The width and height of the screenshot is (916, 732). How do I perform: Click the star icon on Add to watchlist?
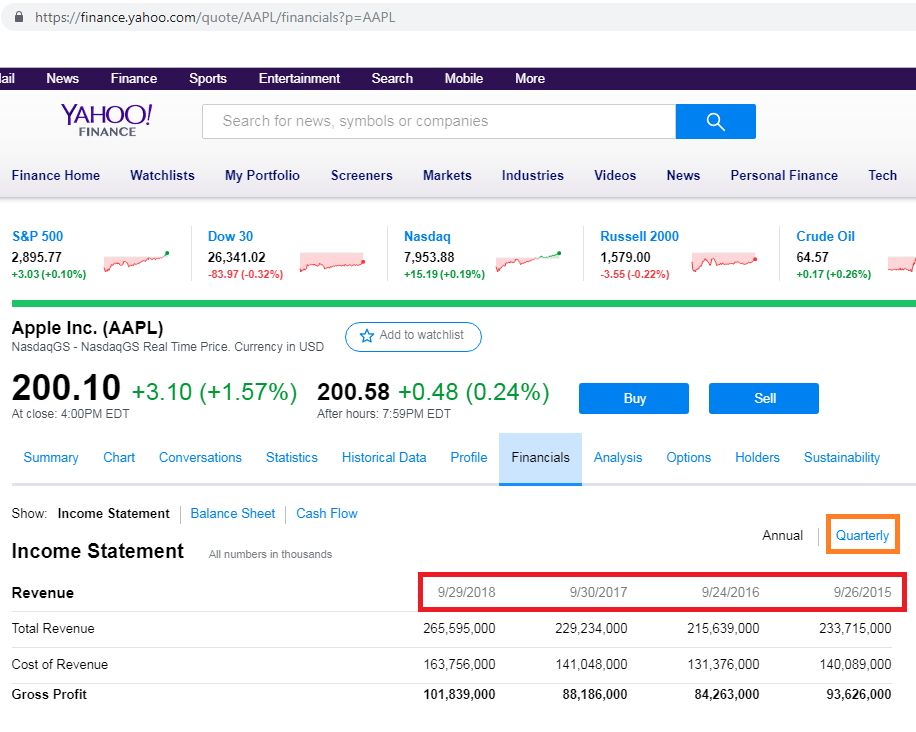coord(367,336)
